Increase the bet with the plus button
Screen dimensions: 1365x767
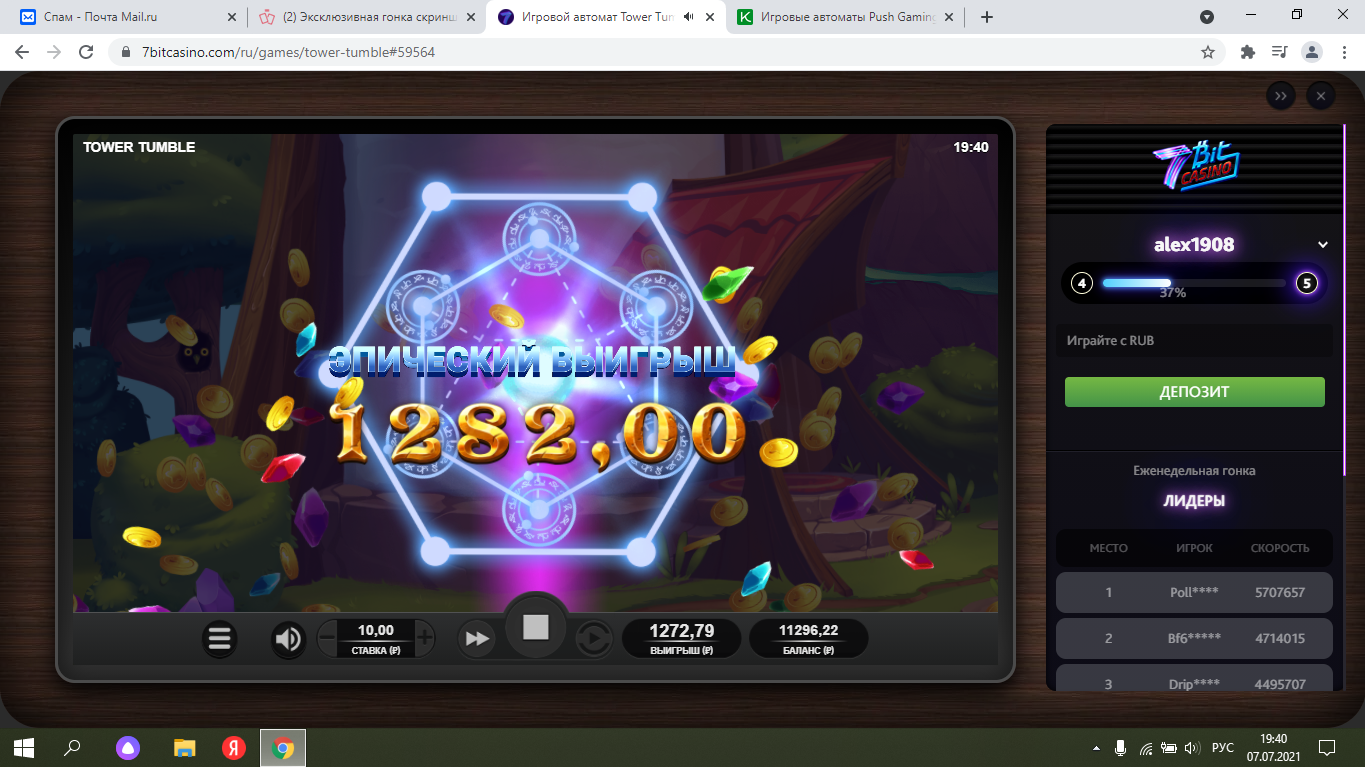424,637
